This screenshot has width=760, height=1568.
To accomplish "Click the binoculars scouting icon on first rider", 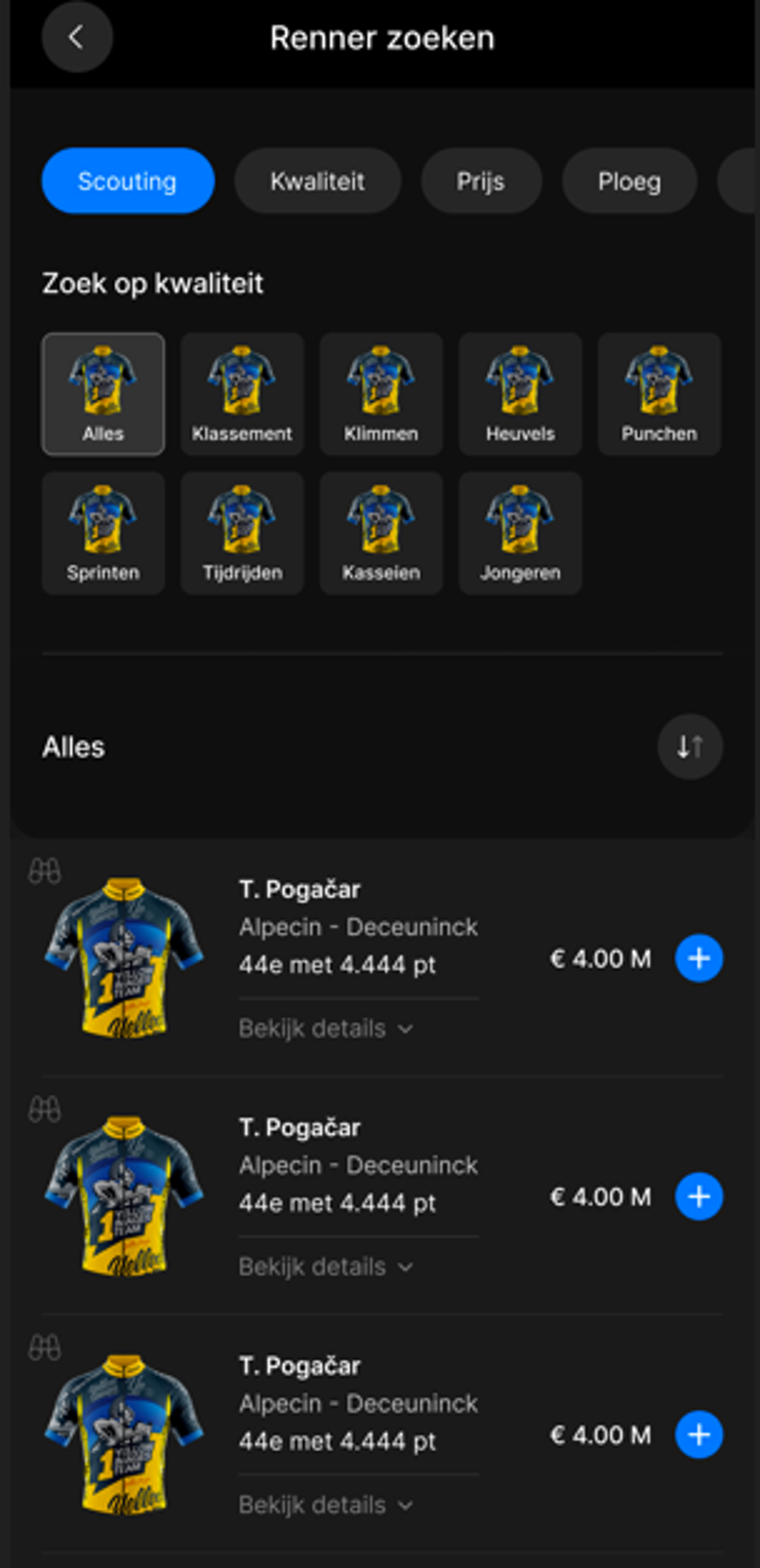I will click(x=45, y=870).
